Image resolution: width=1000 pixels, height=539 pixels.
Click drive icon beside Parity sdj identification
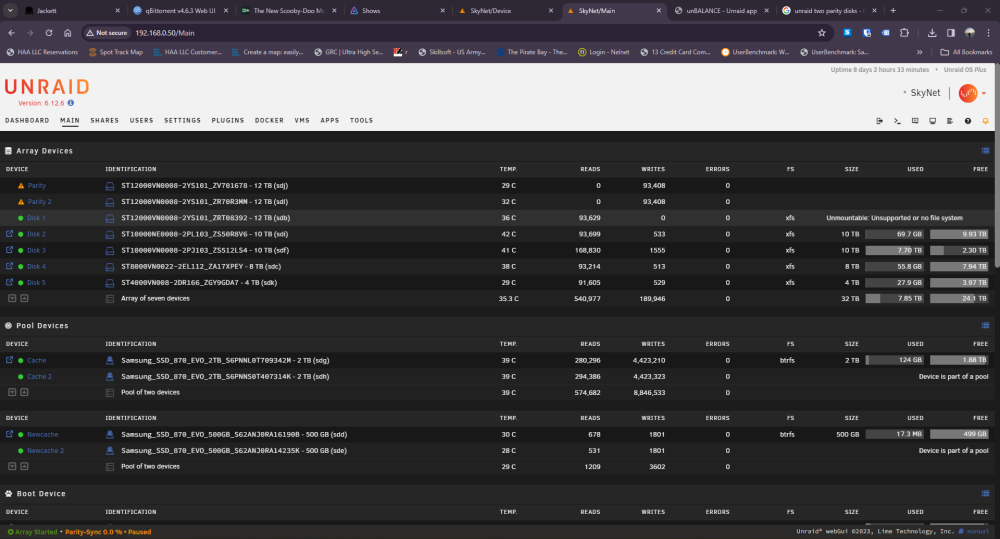110,186
